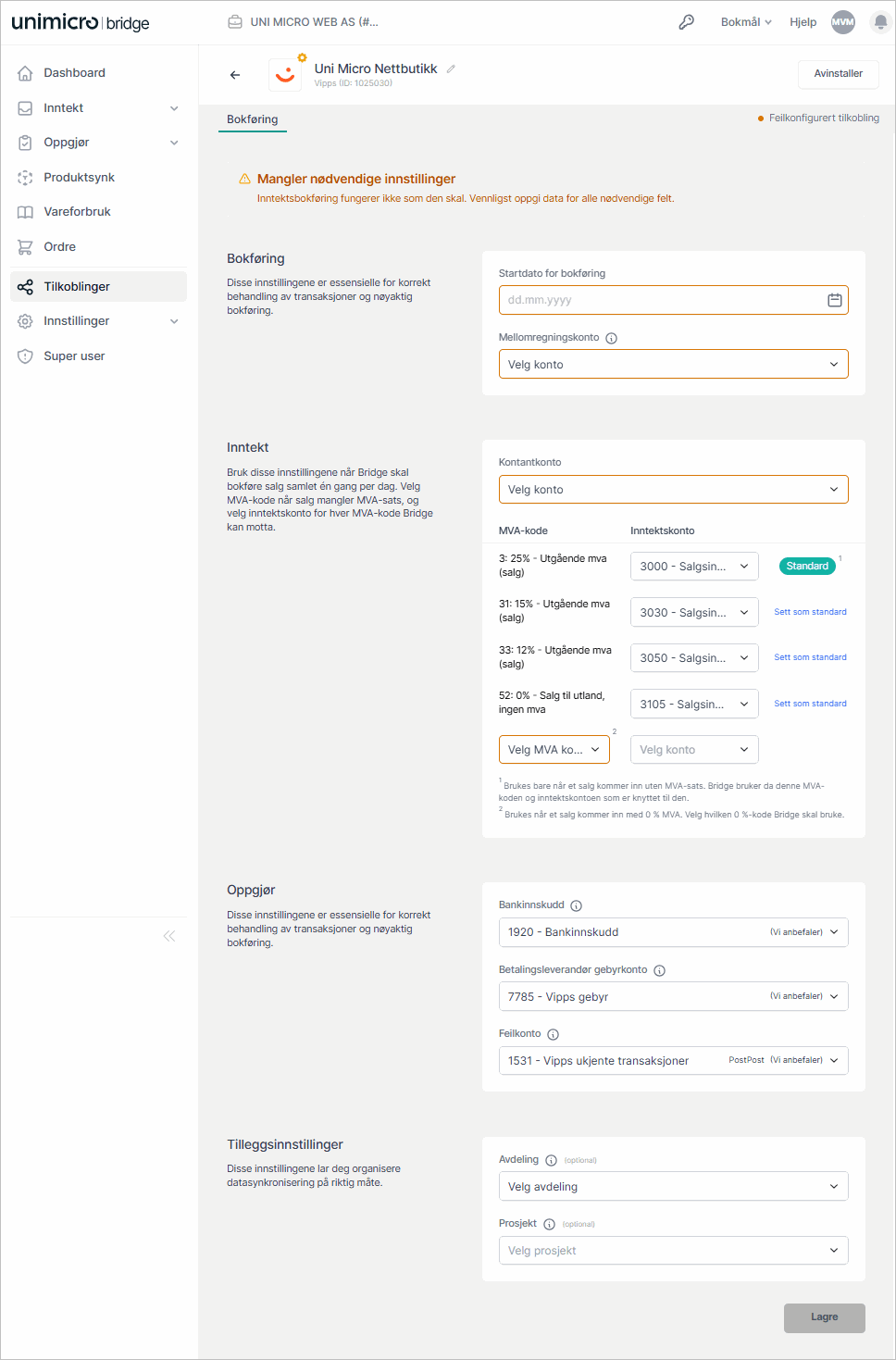Click the Avinstaller button
896x1360 pixels.
coord(839,74)
